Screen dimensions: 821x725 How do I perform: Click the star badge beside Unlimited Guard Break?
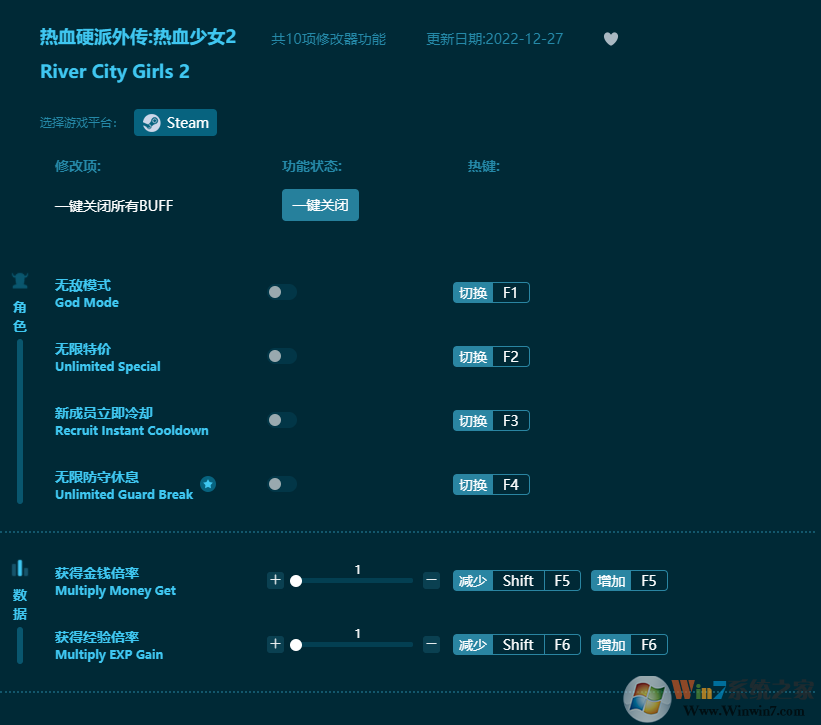click(208, 484)
